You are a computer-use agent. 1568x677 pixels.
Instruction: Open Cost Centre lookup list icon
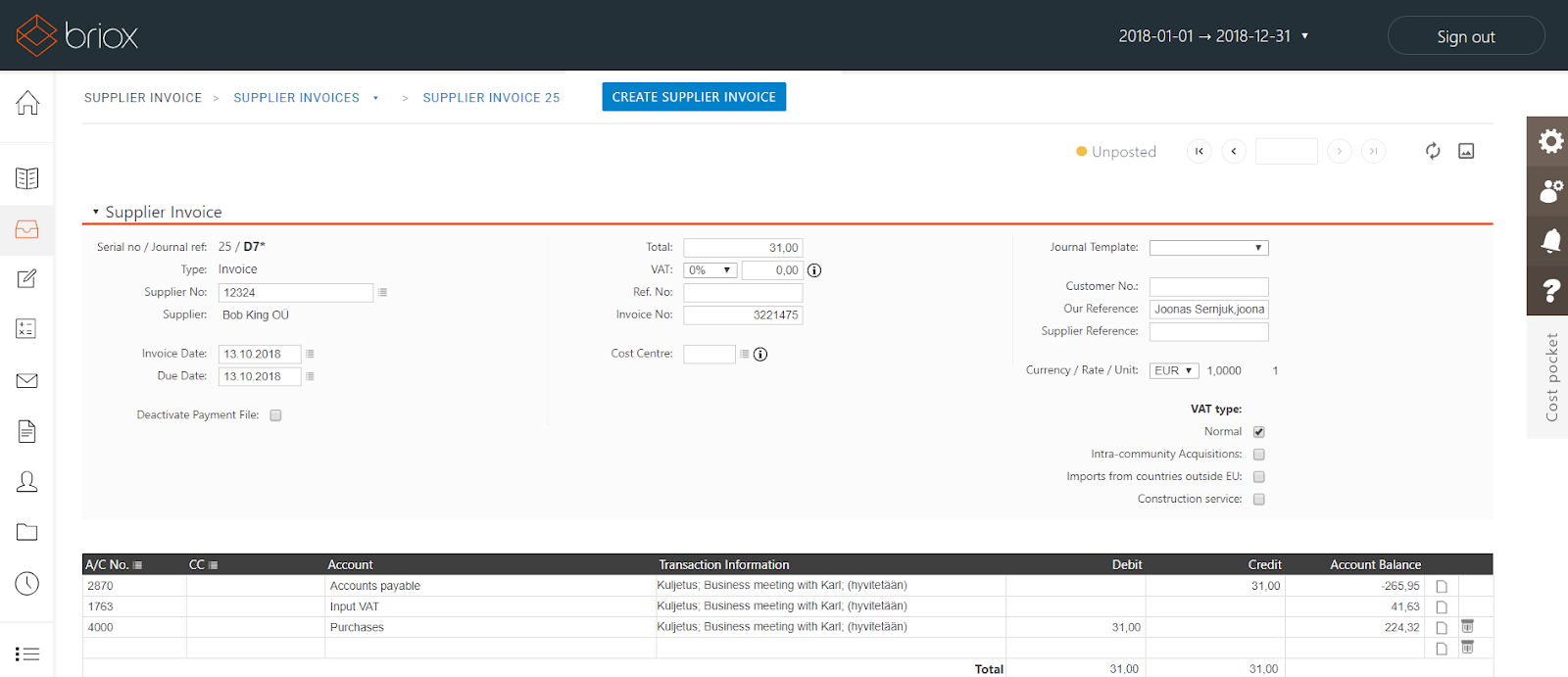coord(745,354)
